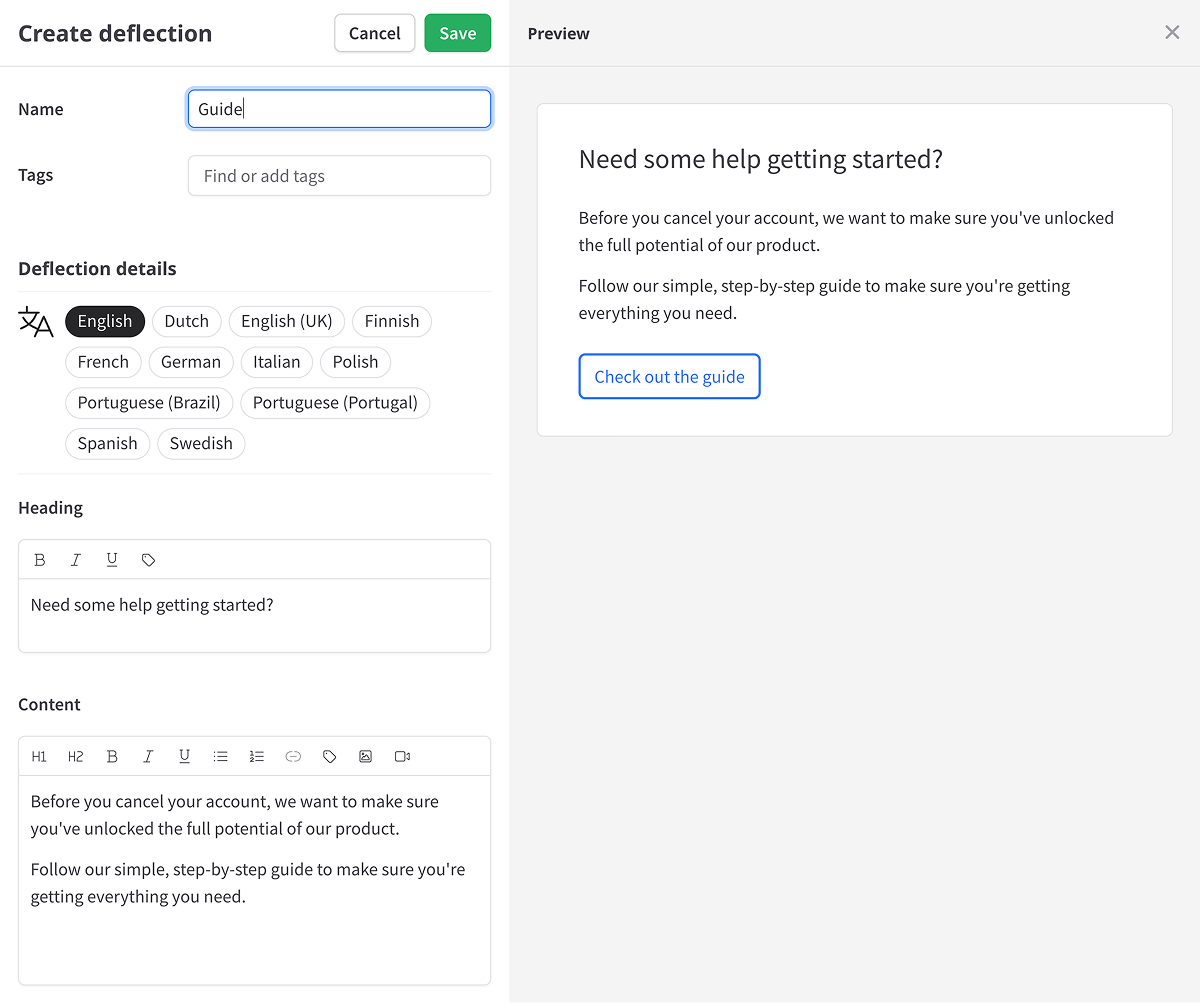Insert a video in Content editor

[x=402, y=757]
